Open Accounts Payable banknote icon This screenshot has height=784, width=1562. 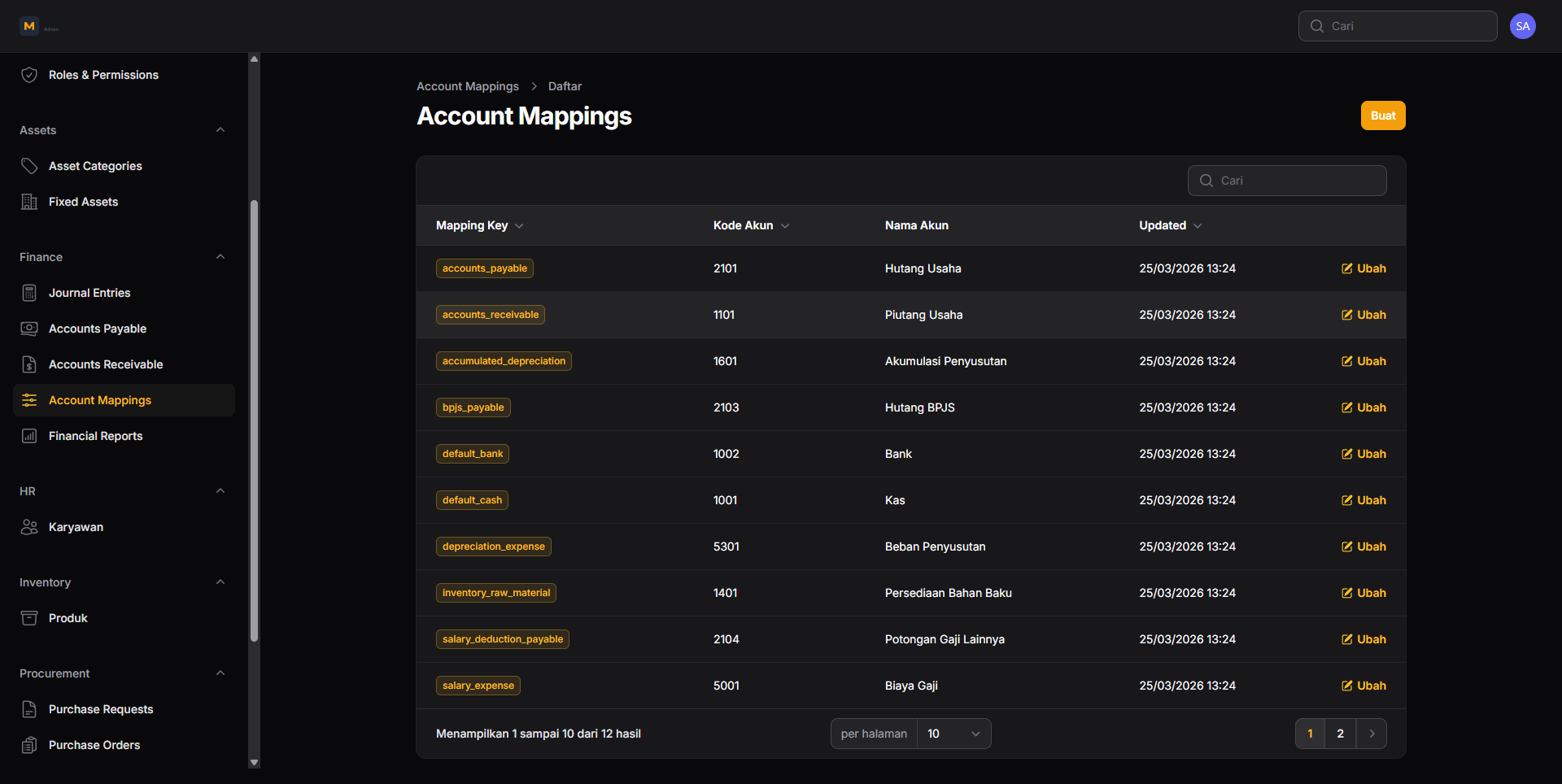click(x=29, y=329)
